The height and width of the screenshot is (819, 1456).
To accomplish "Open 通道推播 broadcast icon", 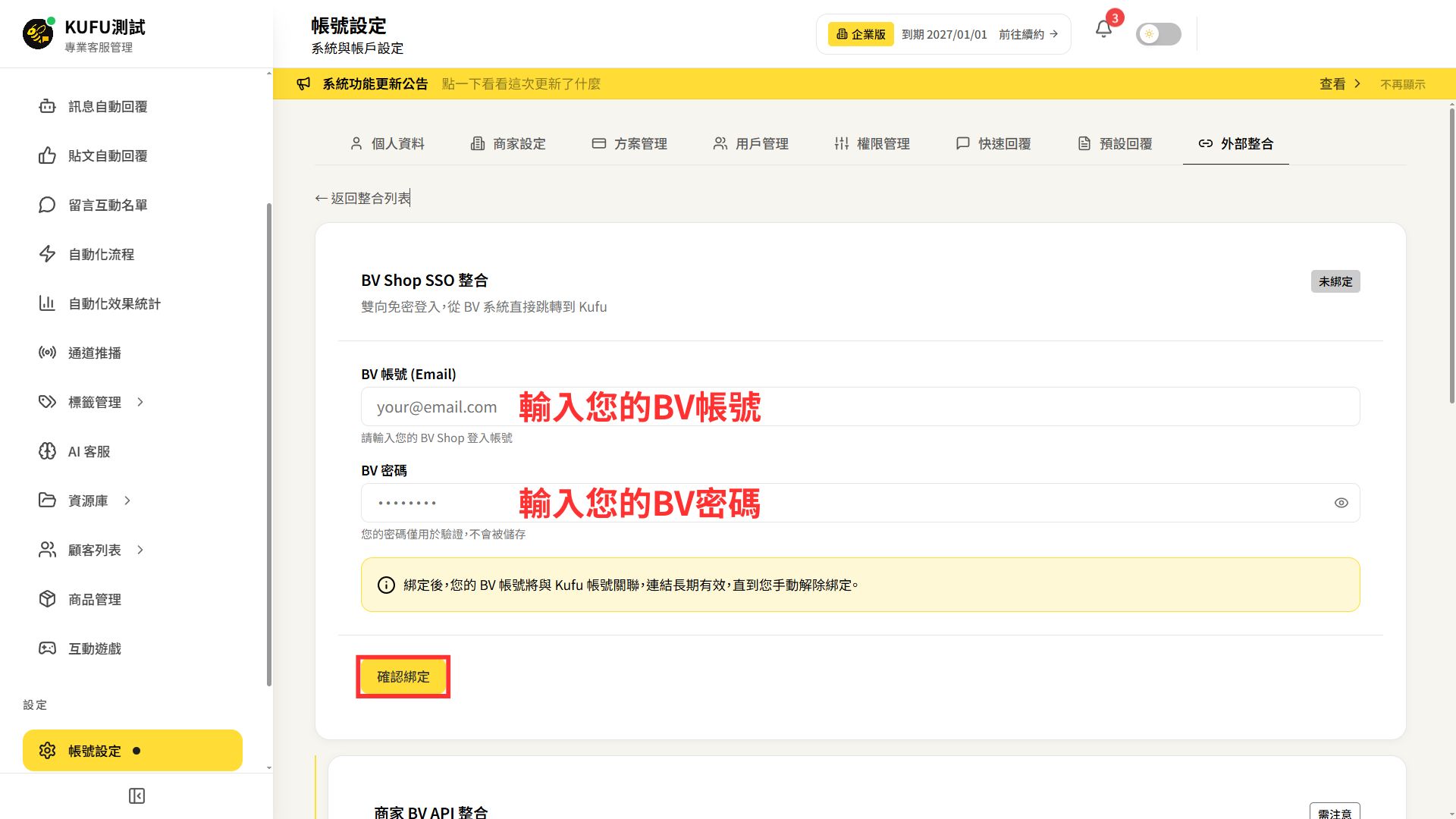I will 47,353.
